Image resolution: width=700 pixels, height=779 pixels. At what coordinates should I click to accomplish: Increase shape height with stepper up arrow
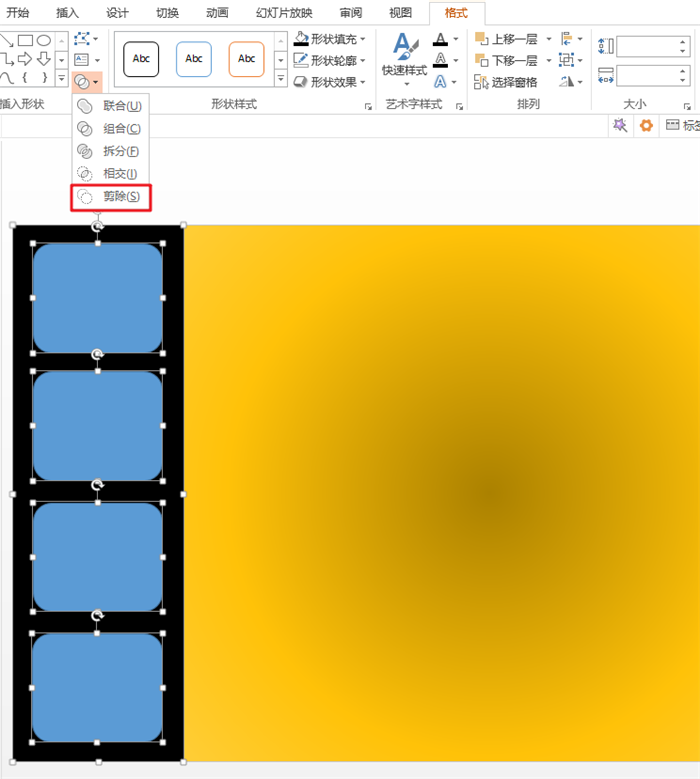click(x=683, y=42)
